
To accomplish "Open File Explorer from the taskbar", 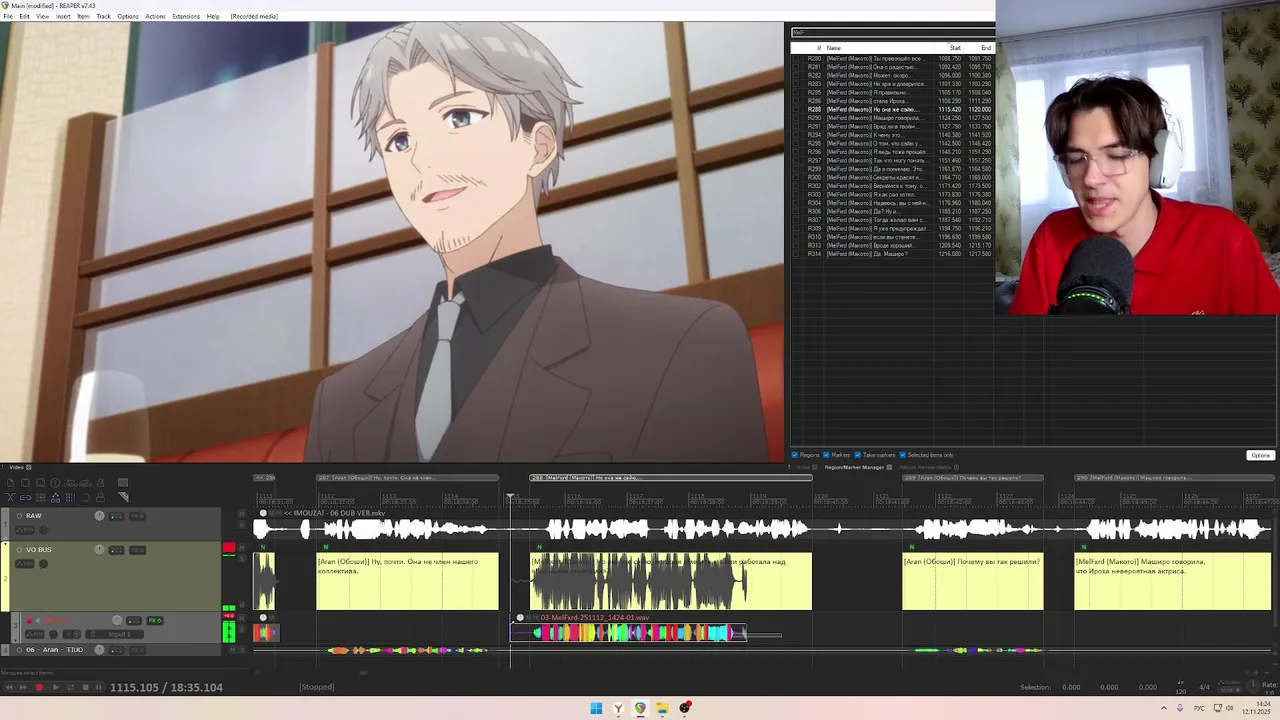I will click(x=662, y=708).
